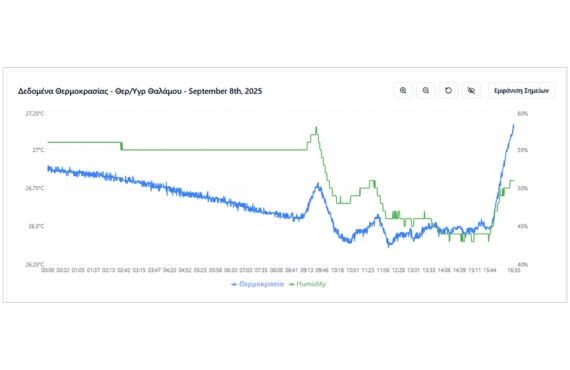
Task: Click the zoom in magnifier icon
Action: 403,91
